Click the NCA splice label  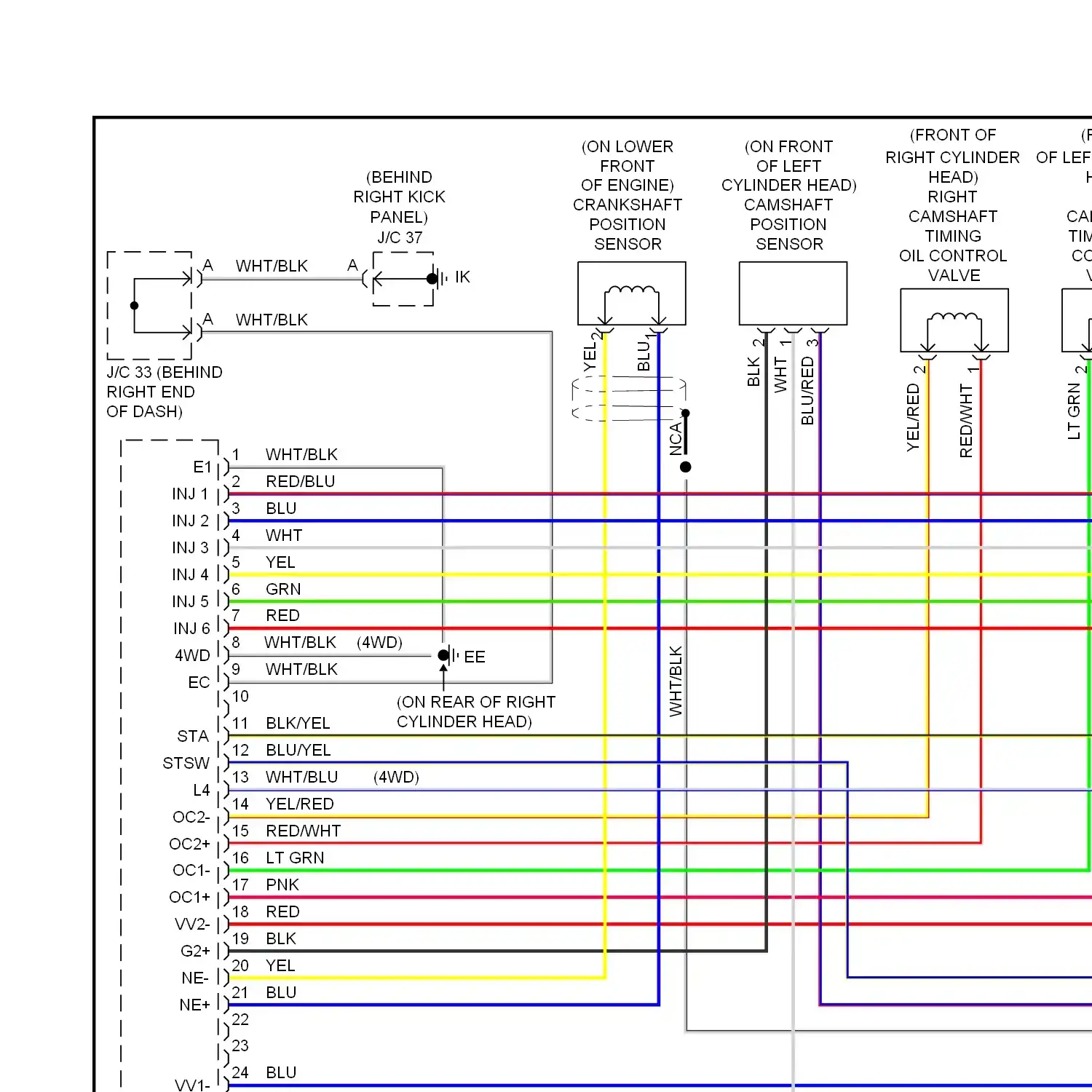pyautogui.click(x=676, y=439)
